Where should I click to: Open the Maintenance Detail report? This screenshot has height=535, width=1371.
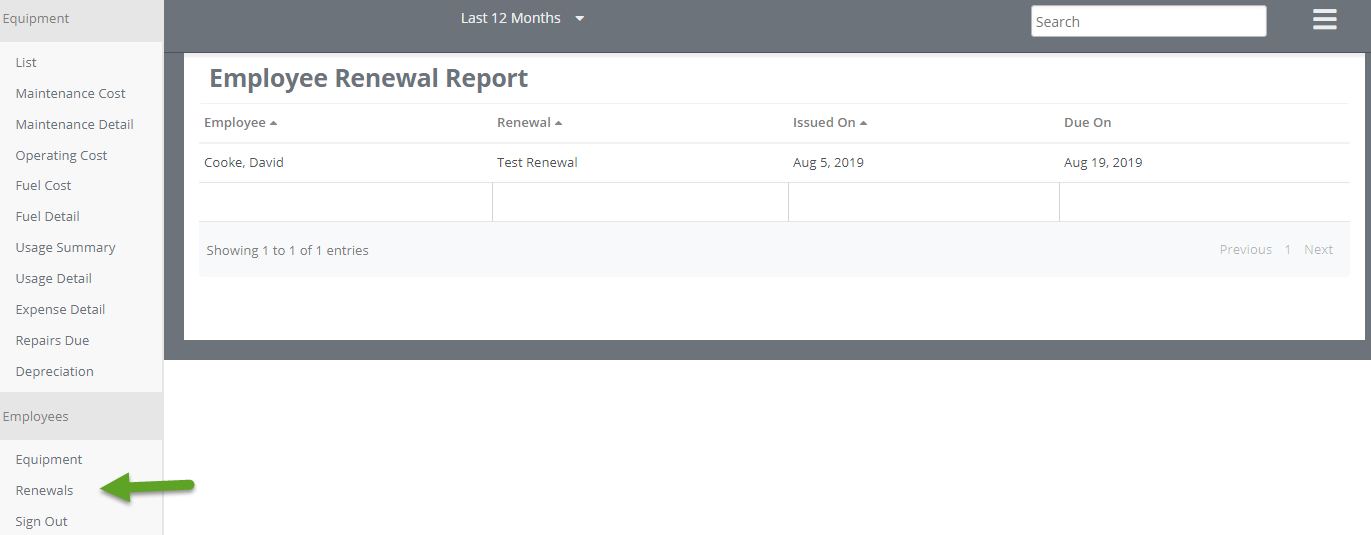tap(75, 124)
